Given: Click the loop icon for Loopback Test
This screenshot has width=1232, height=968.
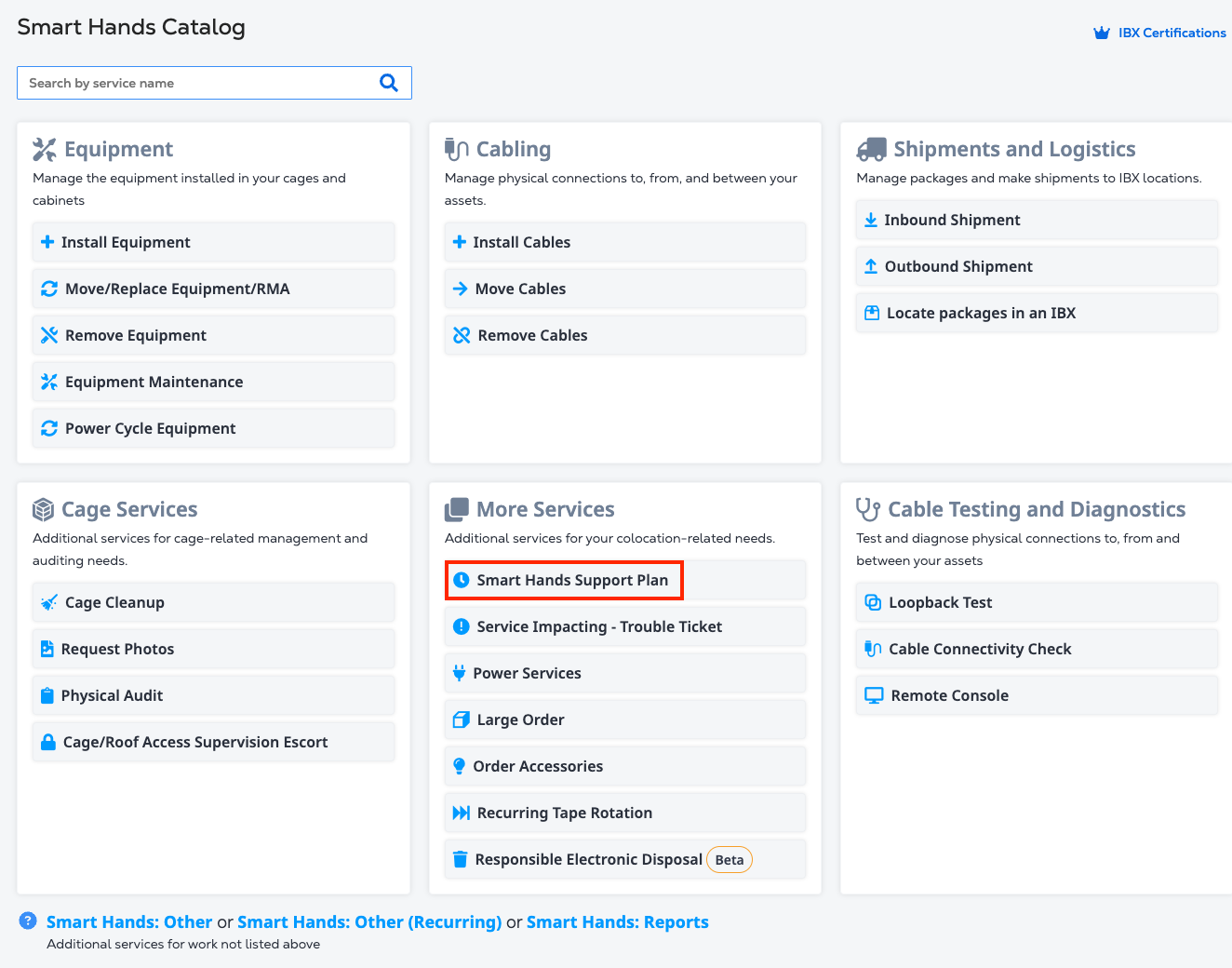Looking at the screenshot, I should tap(873, 602).
